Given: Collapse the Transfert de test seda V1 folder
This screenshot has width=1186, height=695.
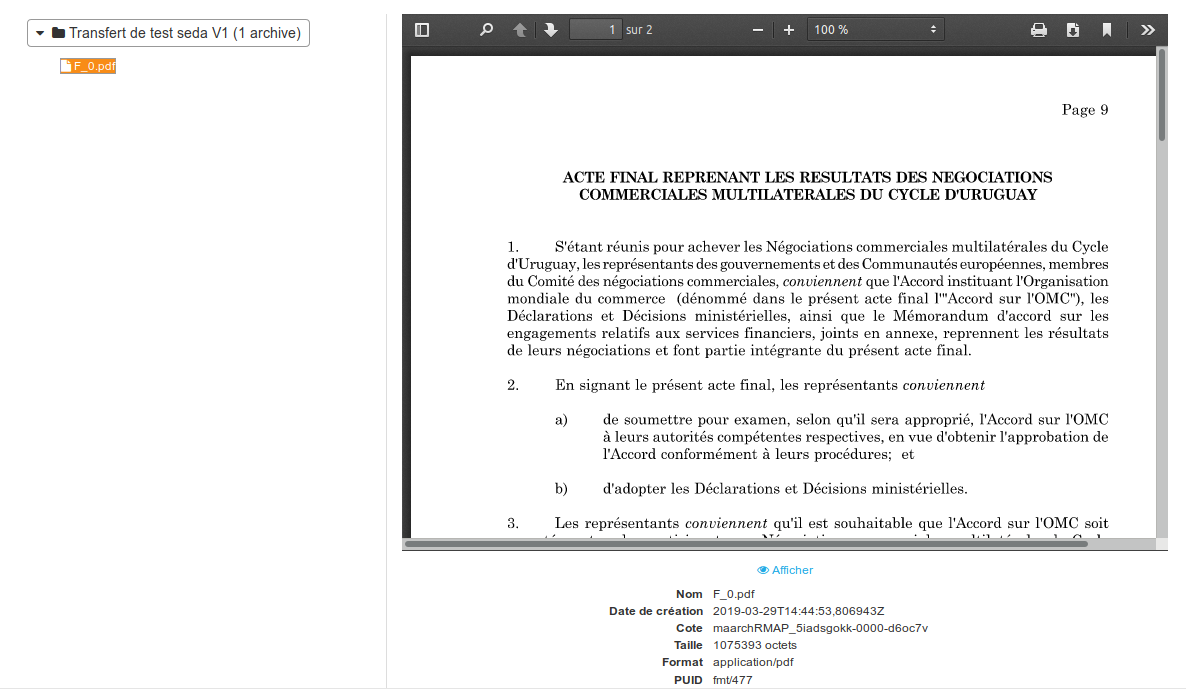Looking at the screenshot, I should point(40,33).
